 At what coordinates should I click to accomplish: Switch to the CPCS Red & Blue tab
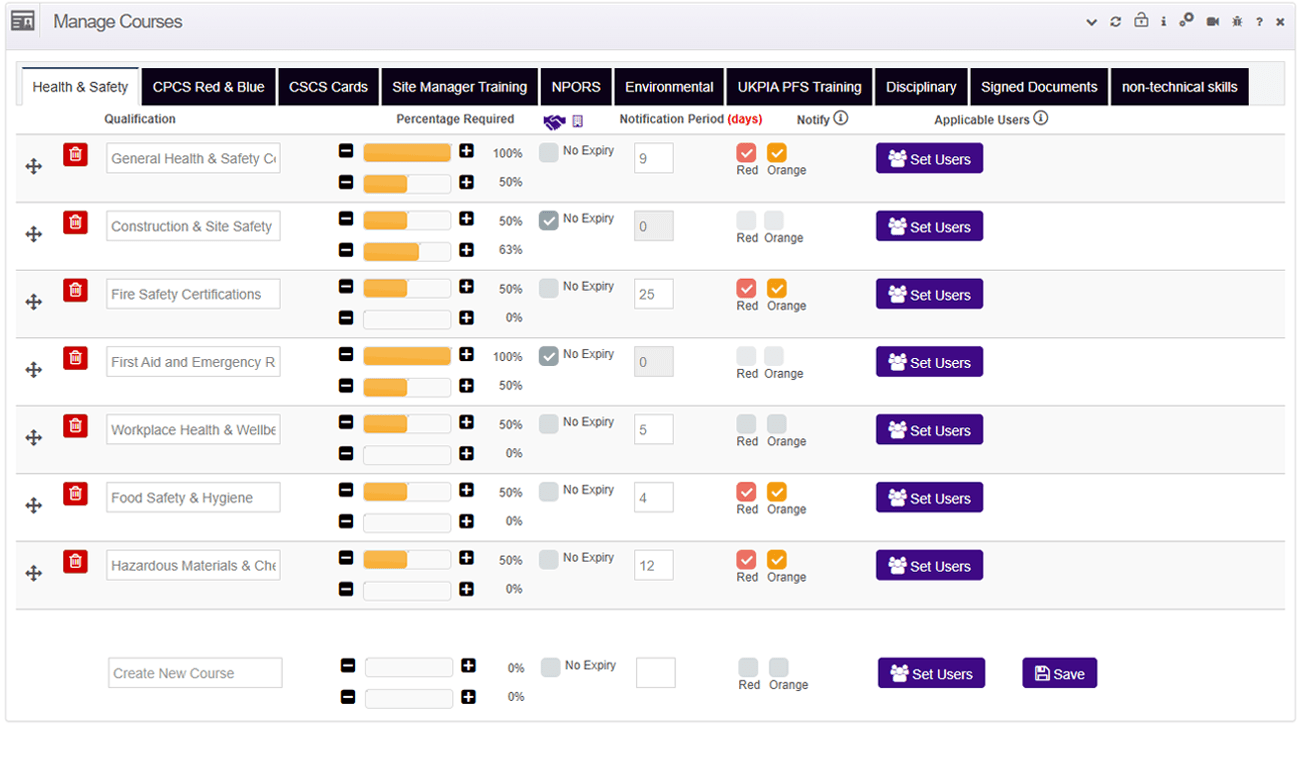point(208,86)
